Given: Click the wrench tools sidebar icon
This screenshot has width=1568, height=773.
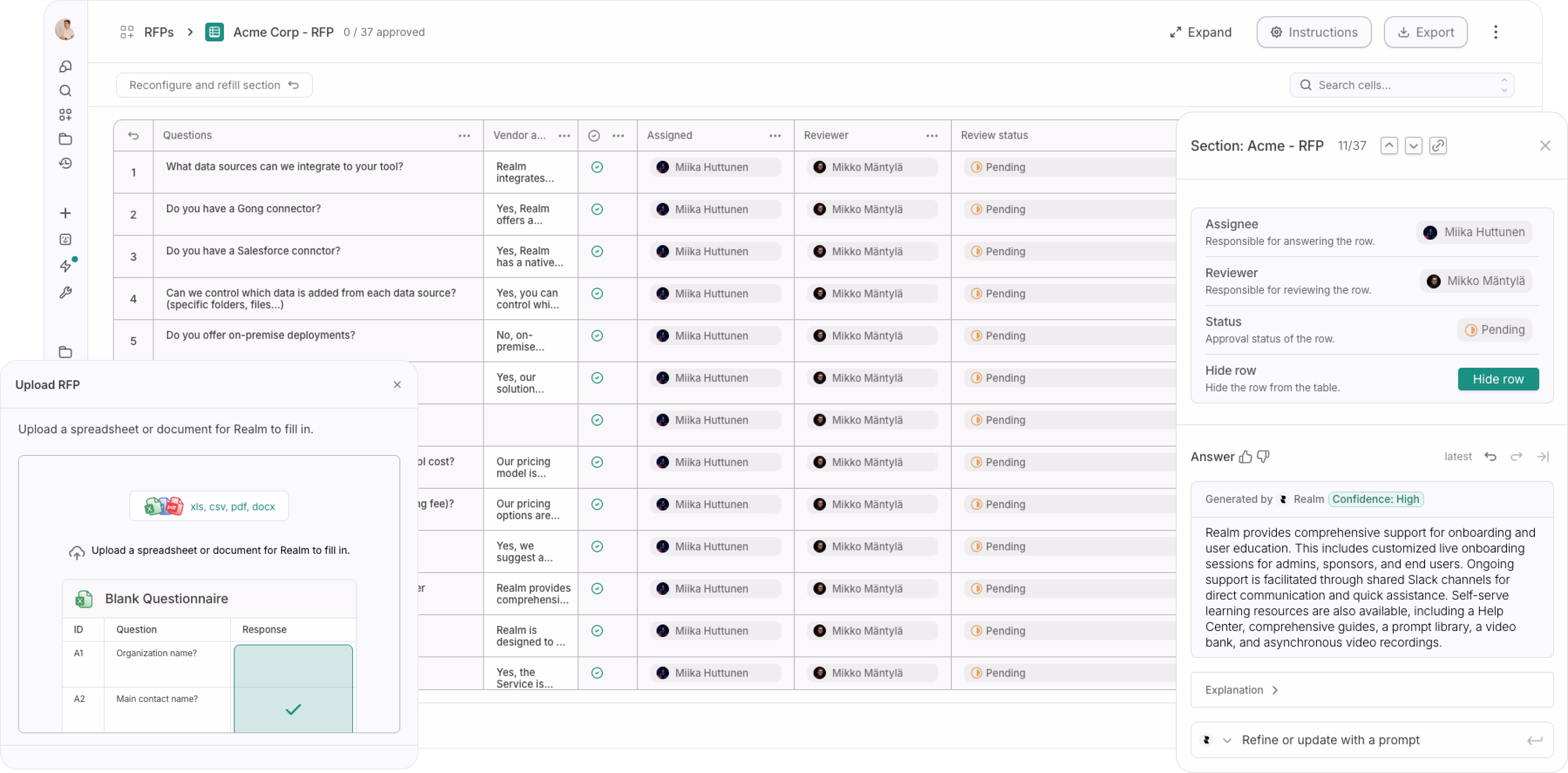Looking at the screenshot, I should 66,293.
